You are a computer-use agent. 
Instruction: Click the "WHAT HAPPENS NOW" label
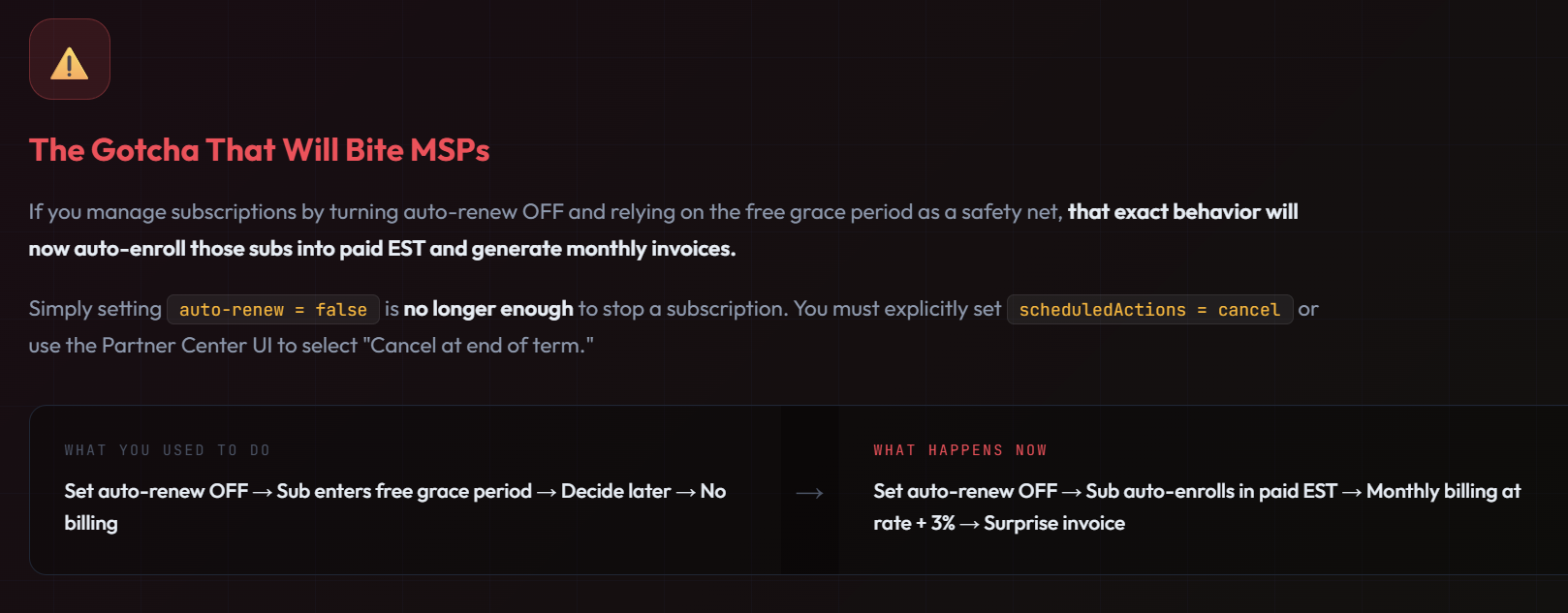pos(959,450)
